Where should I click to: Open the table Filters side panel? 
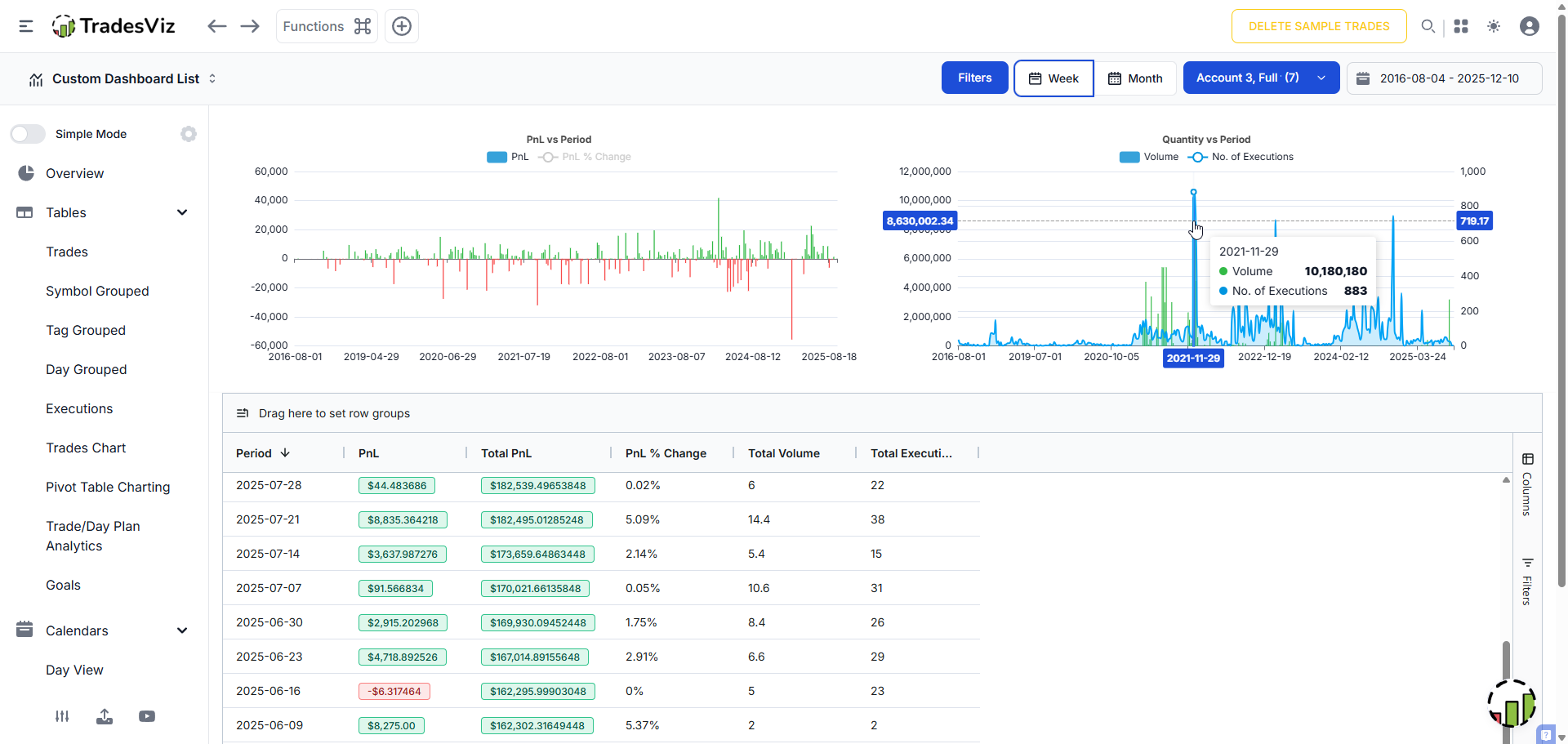1527,581
